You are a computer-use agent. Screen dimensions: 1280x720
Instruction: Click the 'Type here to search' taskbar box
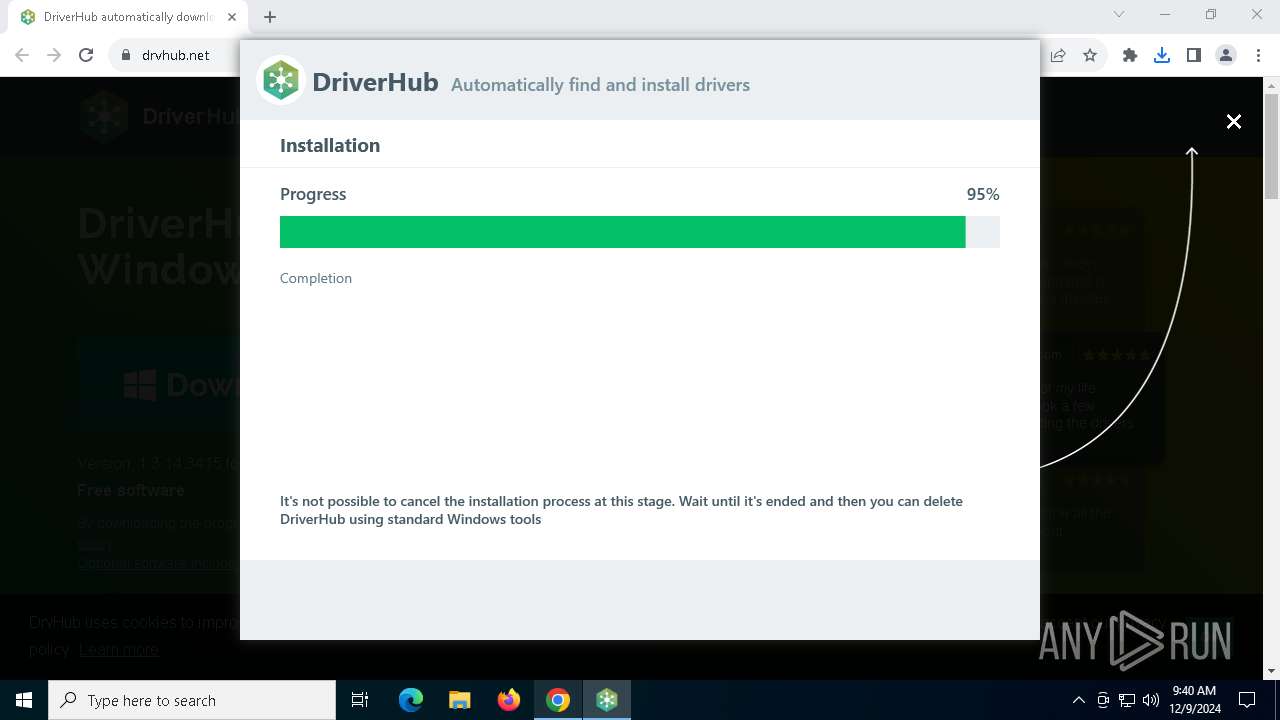click(192, 700)
